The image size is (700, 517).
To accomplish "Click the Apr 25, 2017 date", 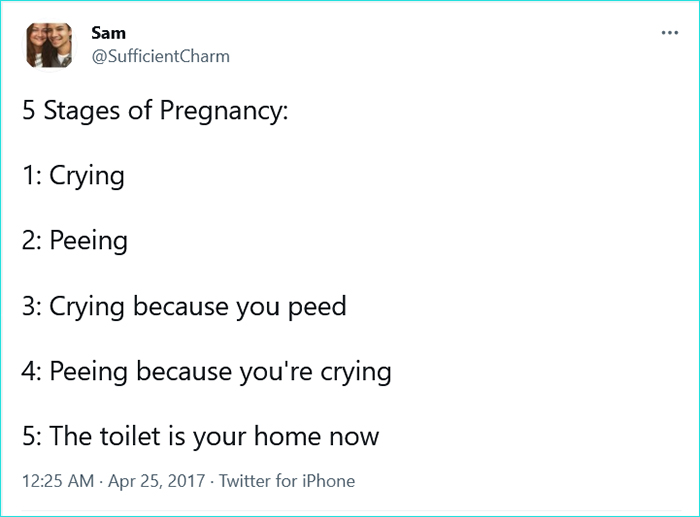I will 156,481.
